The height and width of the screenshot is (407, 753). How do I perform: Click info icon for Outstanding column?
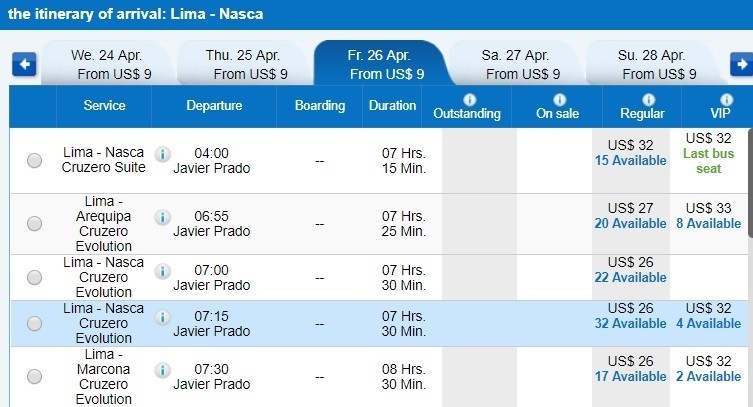(467, 99)
